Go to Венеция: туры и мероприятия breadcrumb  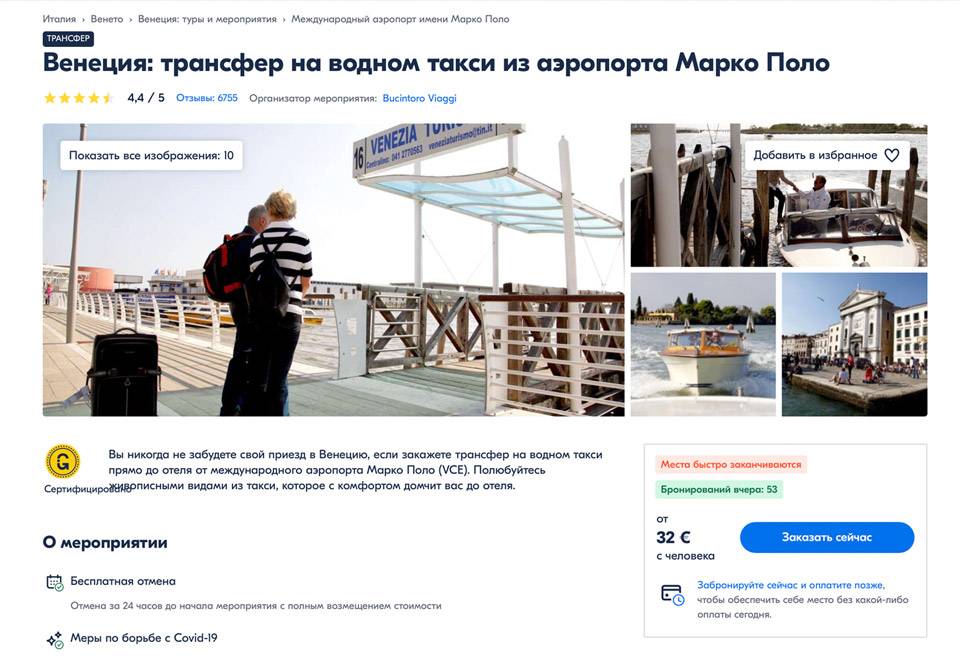[207, 19]
